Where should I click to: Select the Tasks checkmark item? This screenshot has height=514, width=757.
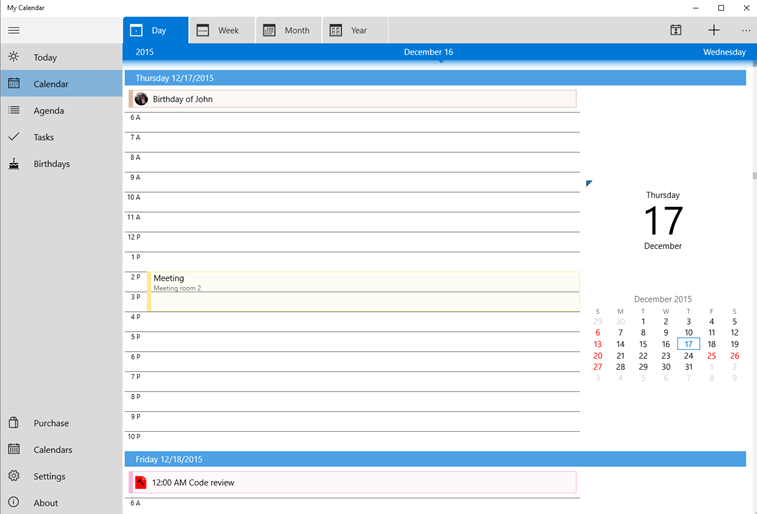(61, 137)
